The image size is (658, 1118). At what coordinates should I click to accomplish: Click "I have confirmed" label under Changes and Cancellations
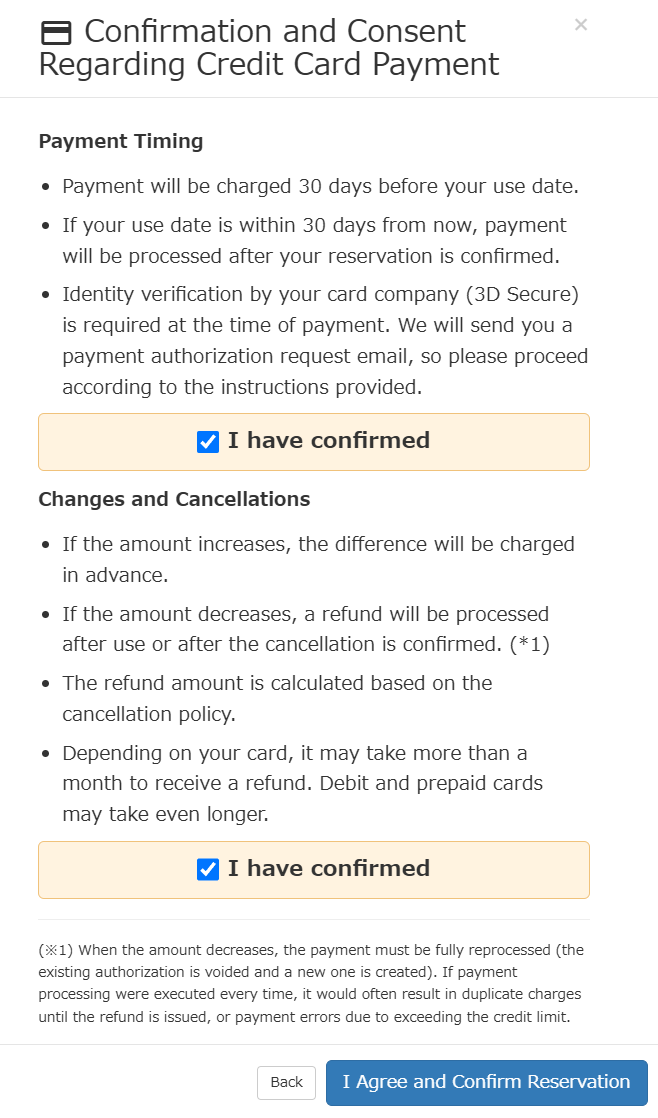pyautogui.click(x=329, y=868)
